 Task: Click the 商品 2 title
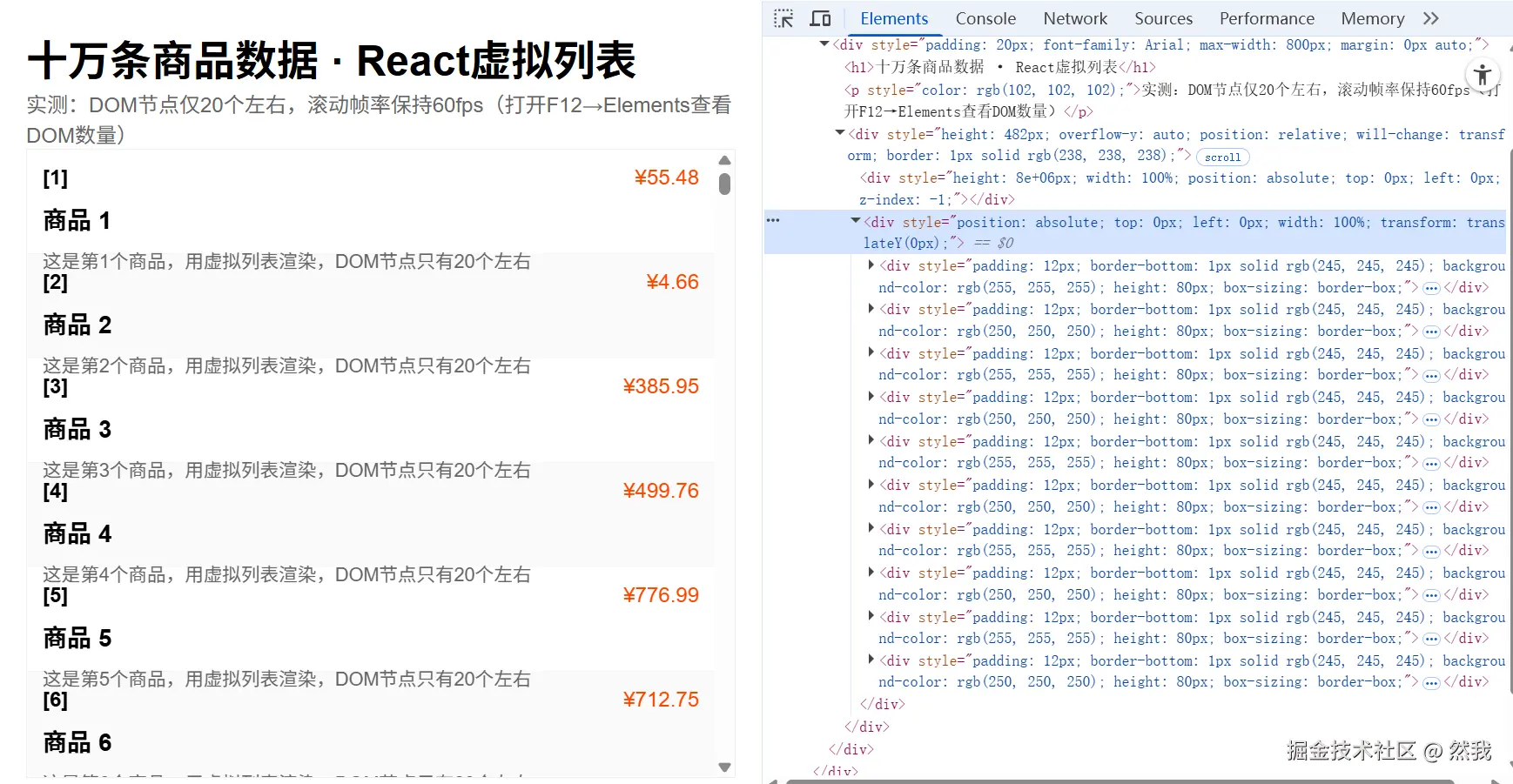[77, 325]
